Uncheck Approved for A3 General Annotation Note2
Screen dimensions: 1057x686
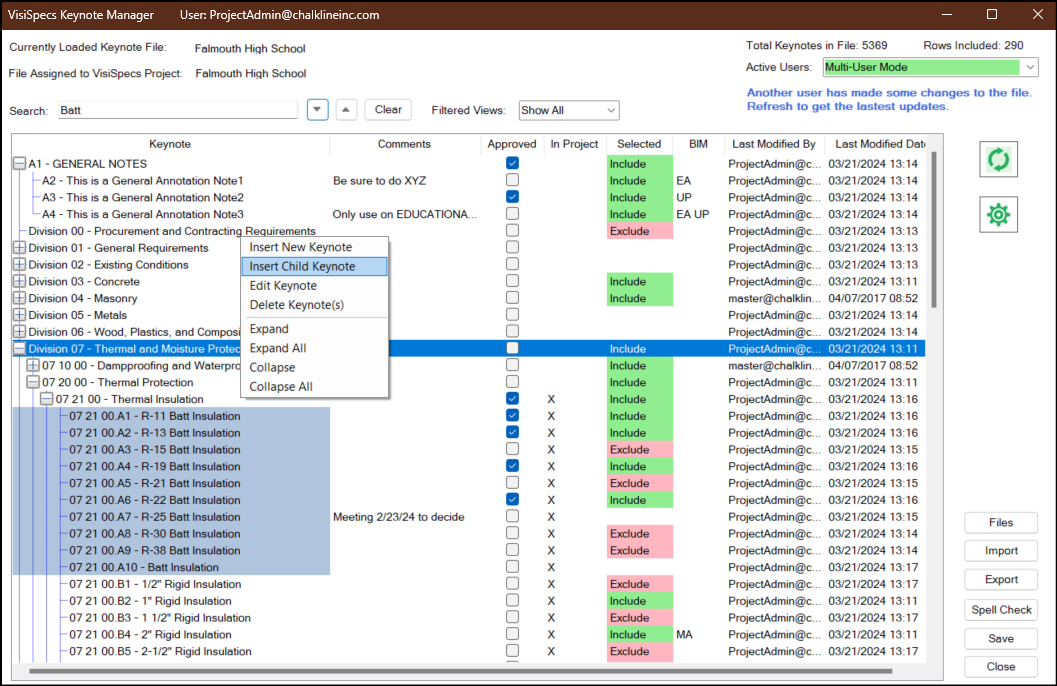pyautogui.click(x=512, y=196)
